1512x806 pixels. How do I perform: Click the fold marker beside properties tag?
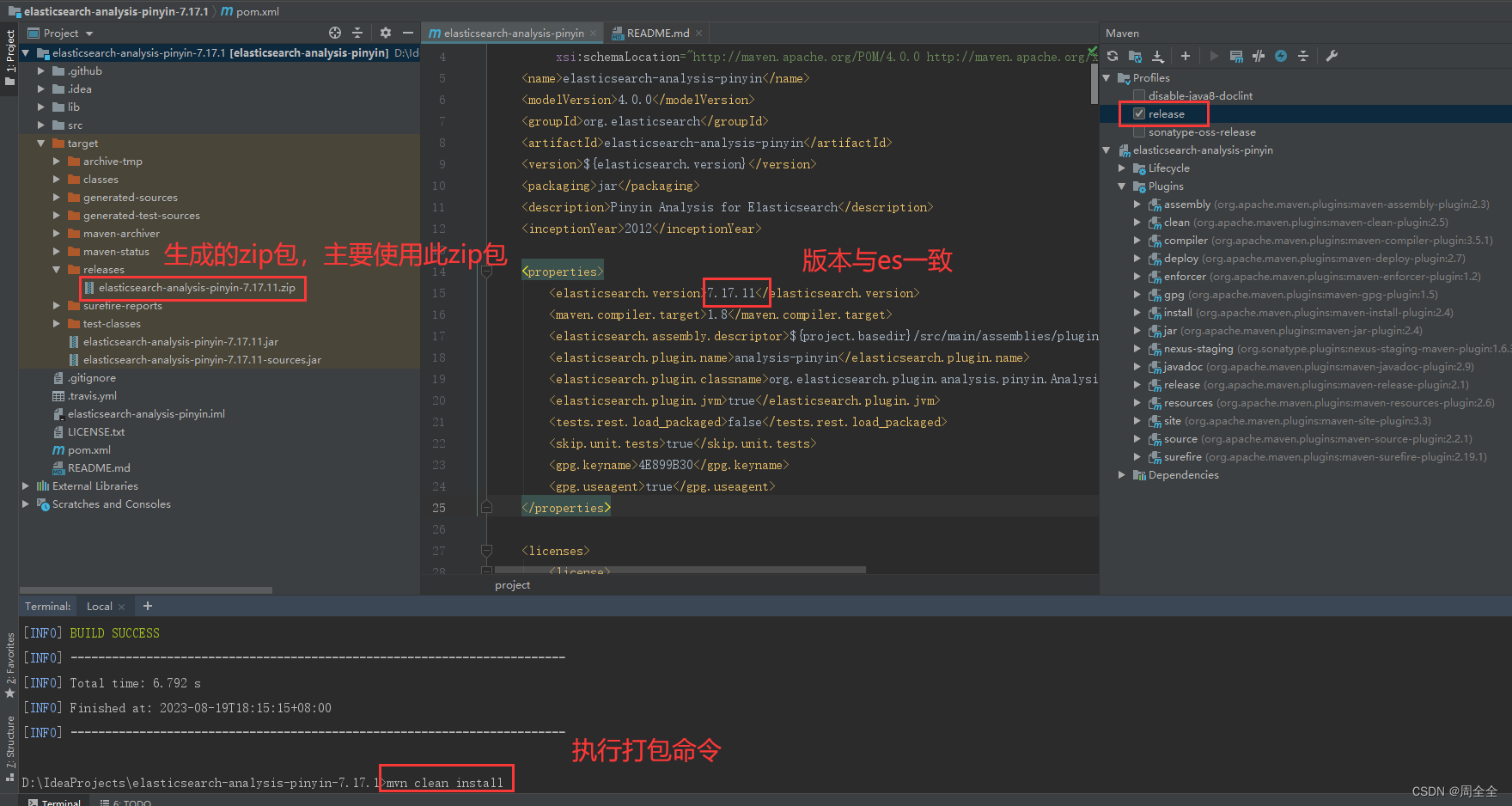pos(486,272)
